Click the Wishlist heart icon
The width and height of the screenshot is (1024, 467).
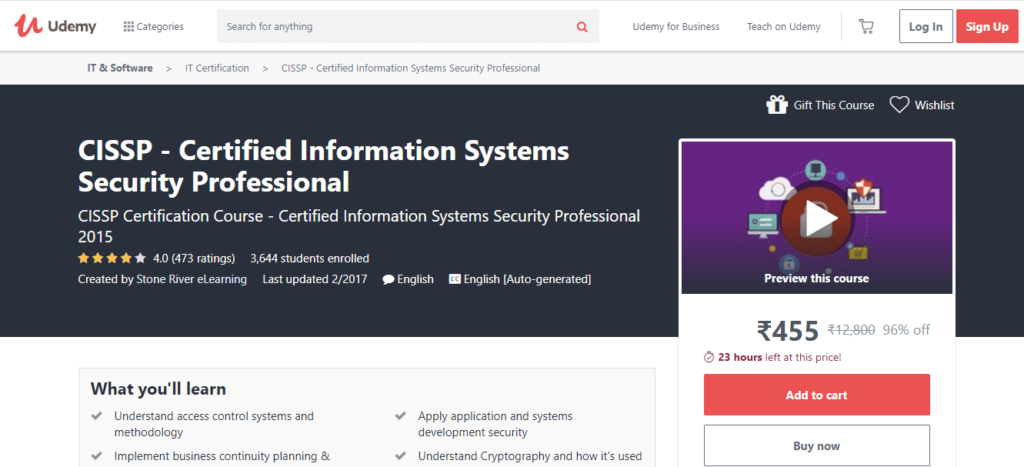point(899,105)
